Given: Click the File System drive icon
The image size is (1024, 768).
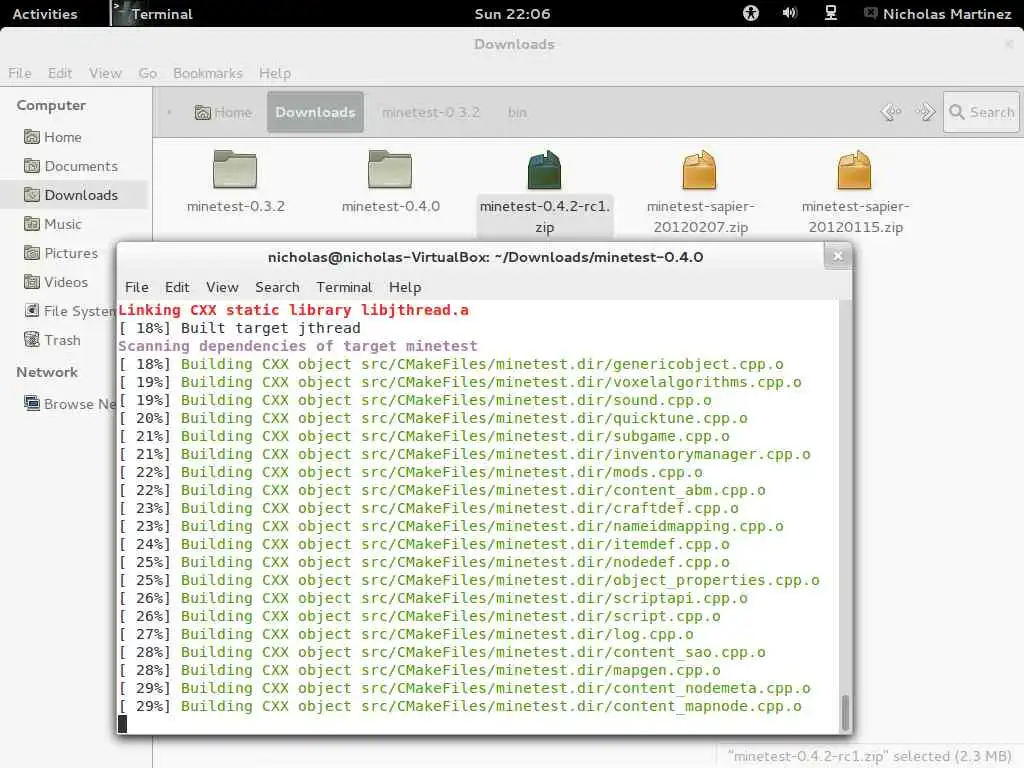Looking at the screenshot, I should pyautogui.click(x=31, y=310).
